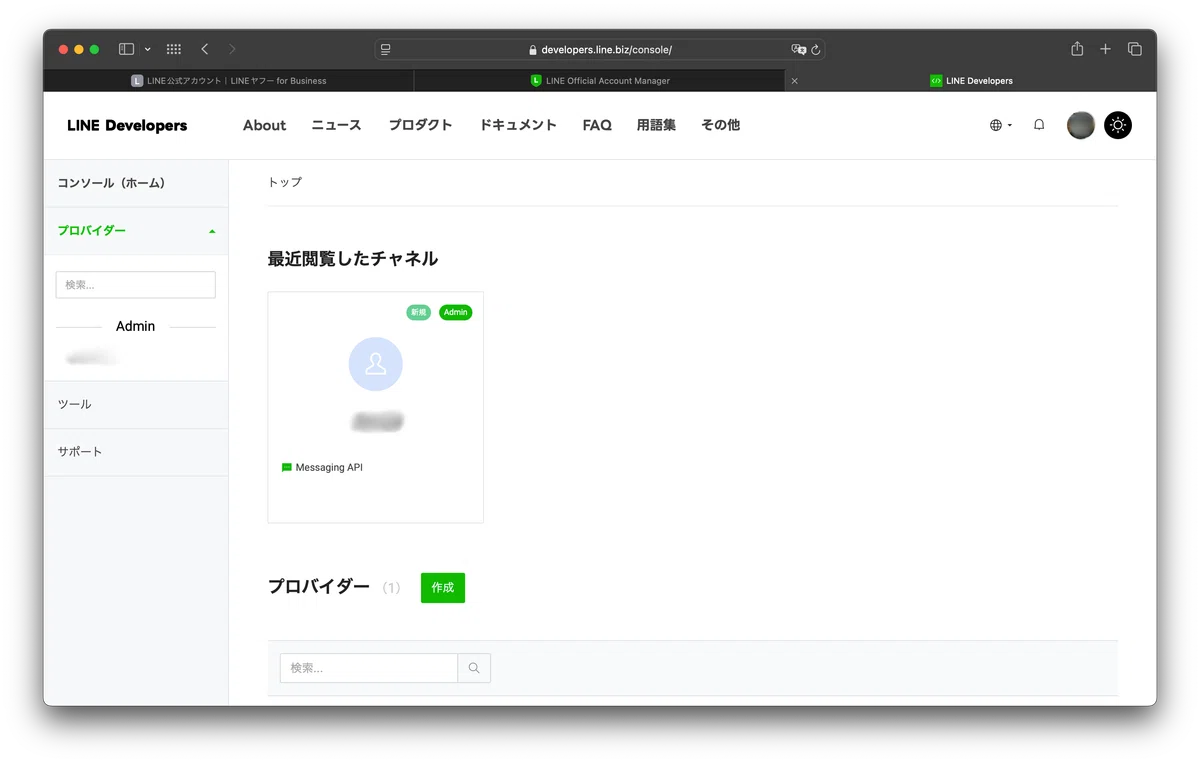Open コンソール（ホーム） in sidebar
Viewport: 1200px width, 763px height.
[x=136, y=183]
